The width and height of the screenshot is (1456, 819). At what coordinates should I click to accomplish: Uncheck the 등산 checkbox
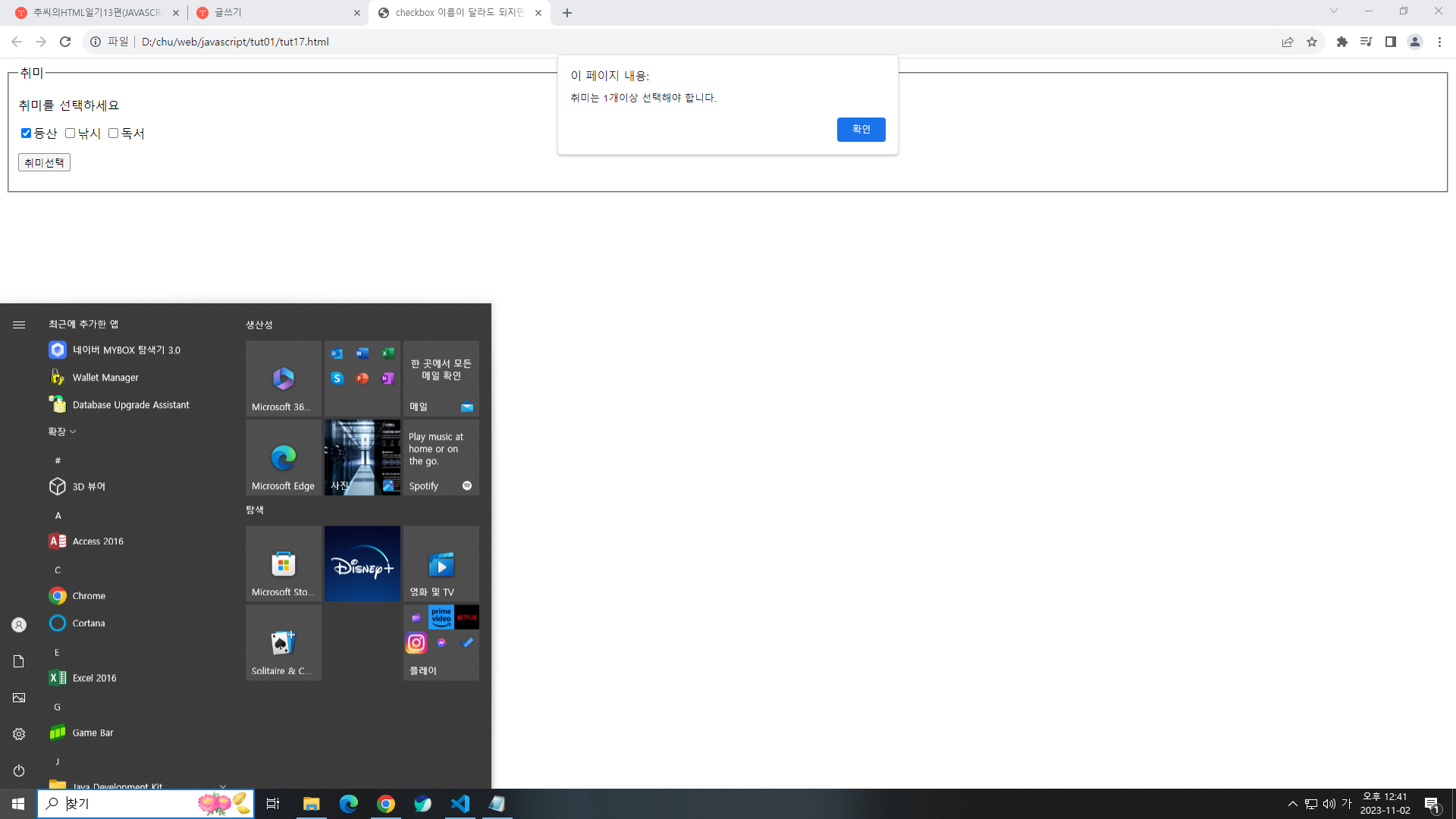(x=27, y=133)
